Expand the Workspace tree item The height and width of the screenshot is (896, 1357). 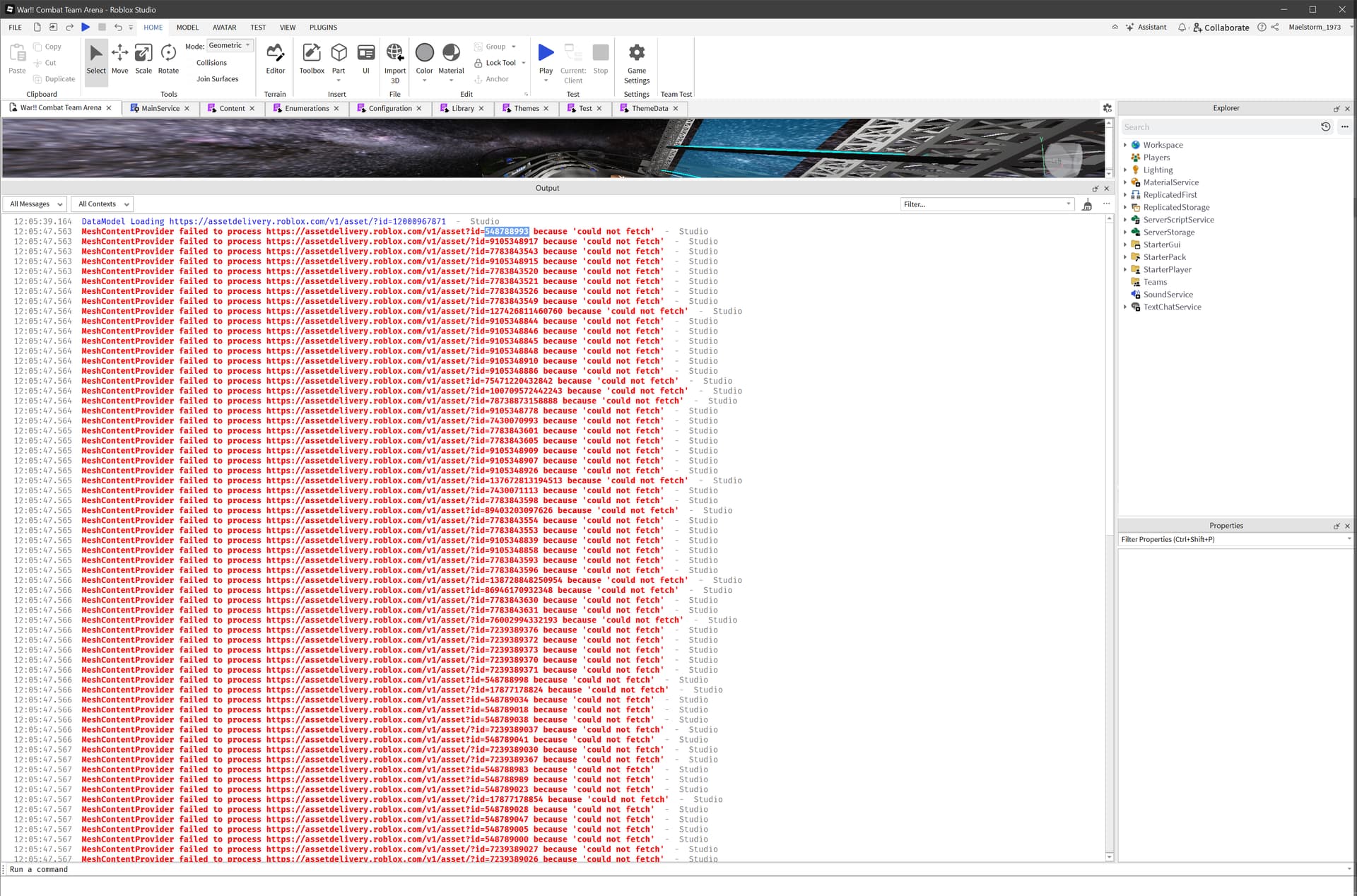[x=1126, y=145]
